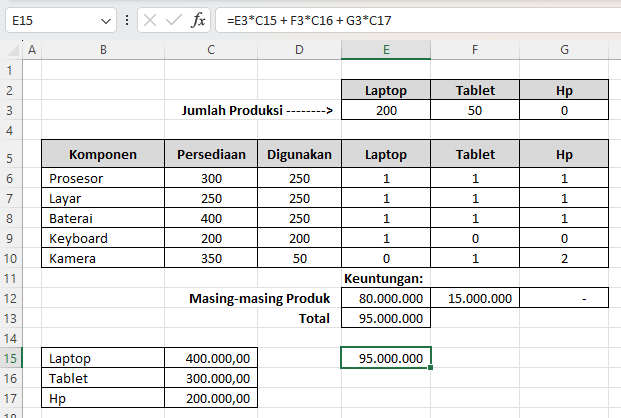This screenshot has width=621, height=418.
Task: Click the Total cell showing 95.000.000 in row 13
Action: click(385, 318)
